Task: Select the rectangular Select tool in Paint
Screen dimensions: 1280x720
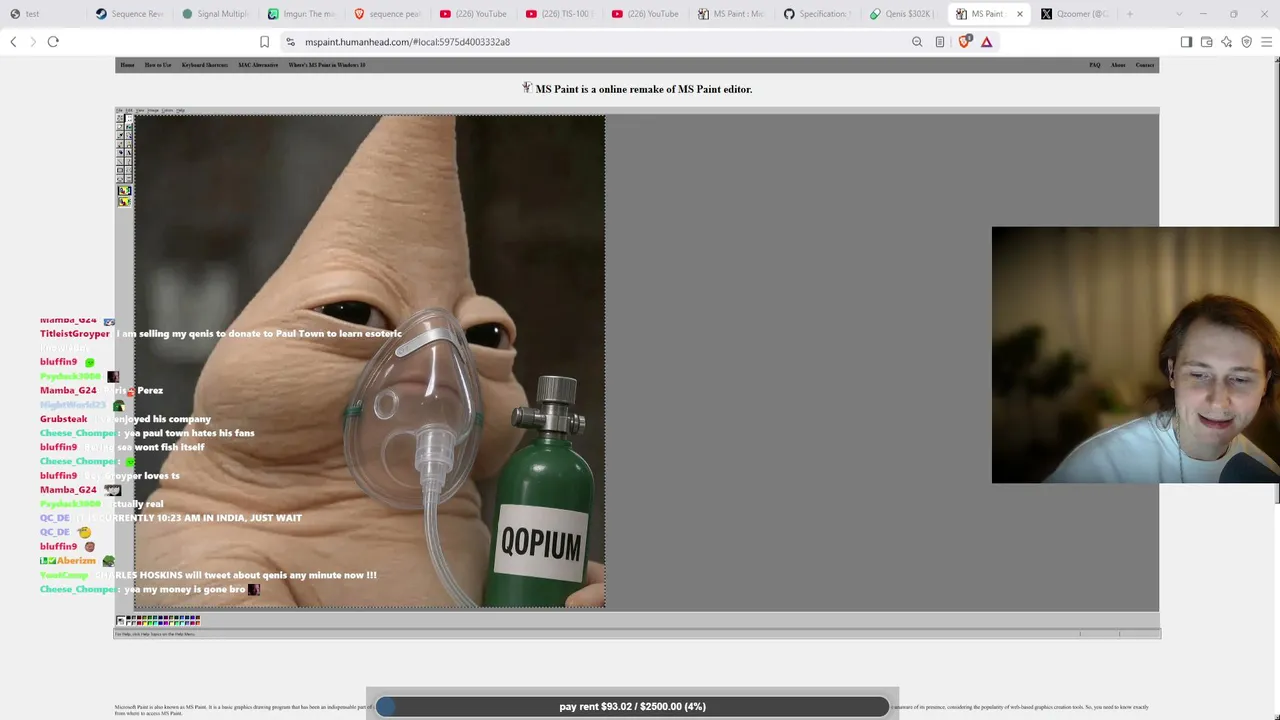Action: 129,118
